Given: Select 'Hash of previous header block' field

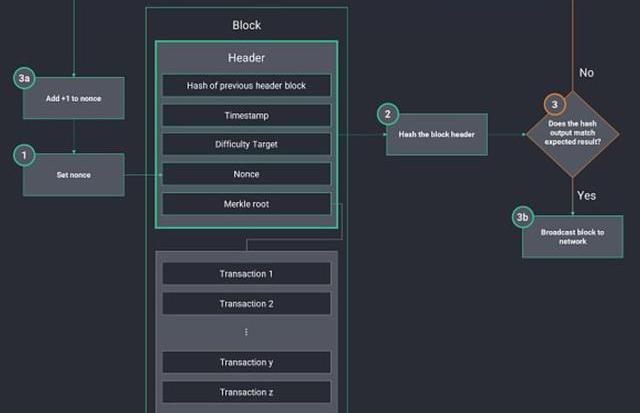Looking at the screenshot, I should [x=246, y=86].
